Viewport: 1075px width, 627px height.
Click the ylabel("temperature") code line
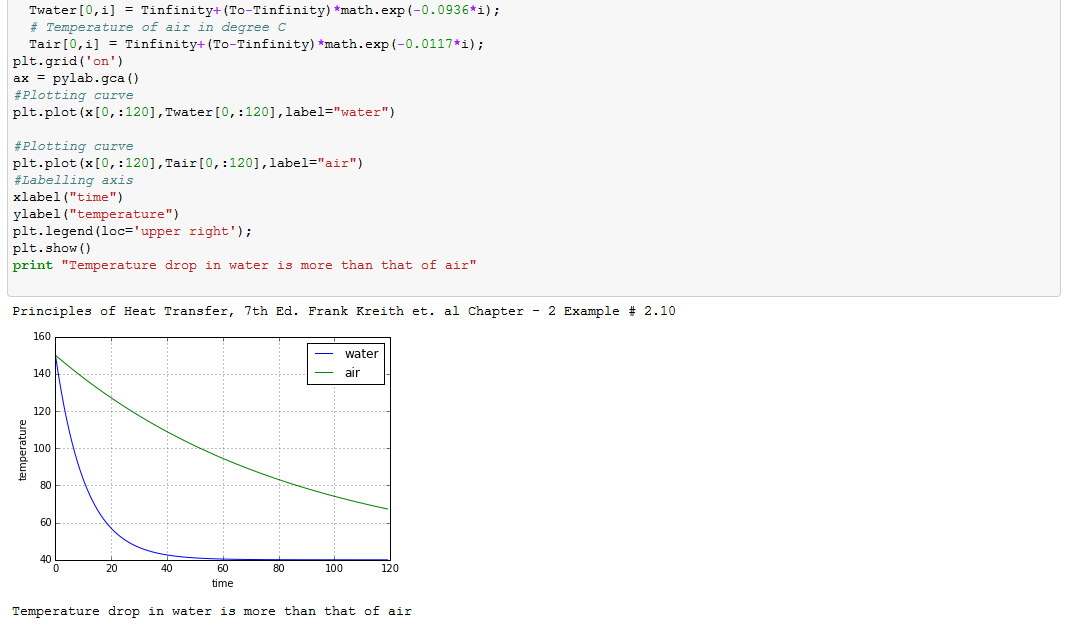click(96, 214)
